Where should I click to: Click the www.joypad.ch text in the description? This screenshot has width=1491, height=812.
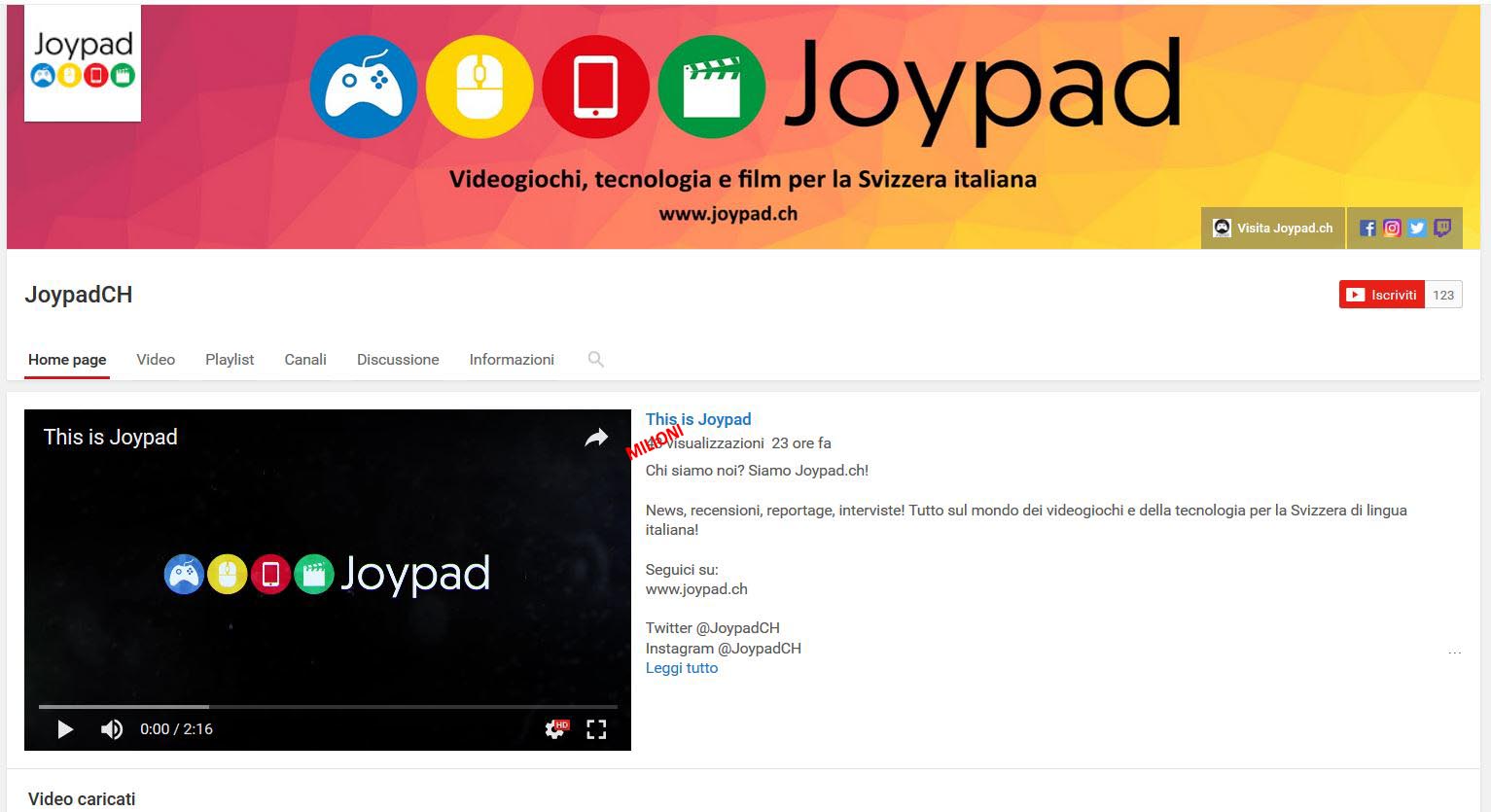pyautogui.click(x=696, y=589)
